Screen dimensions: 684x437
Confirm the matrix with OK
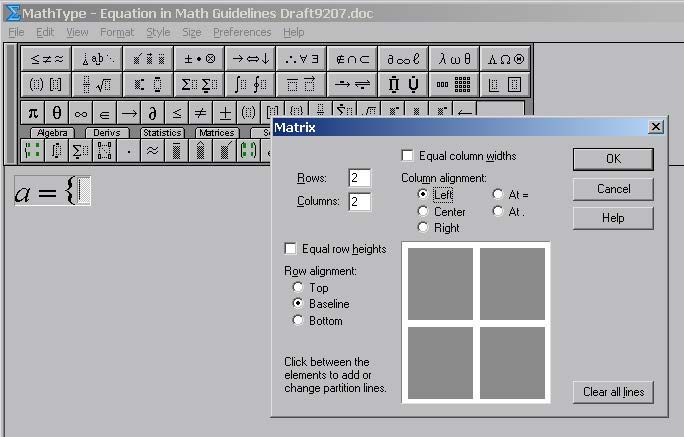pyautogui.click(x=613, y=159)
